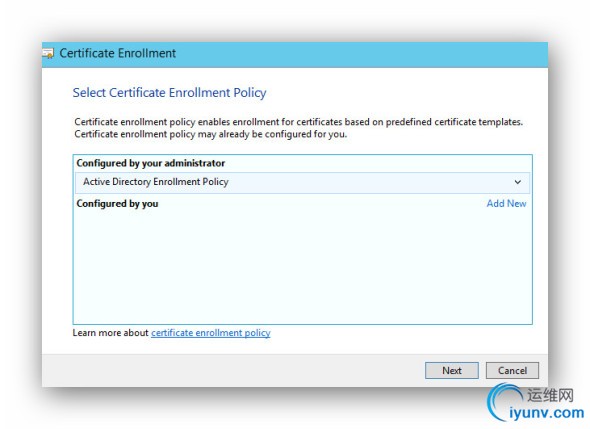Click the 'Certificate Enrollment' window title text
590x429 pixels.
pos(118,53)
